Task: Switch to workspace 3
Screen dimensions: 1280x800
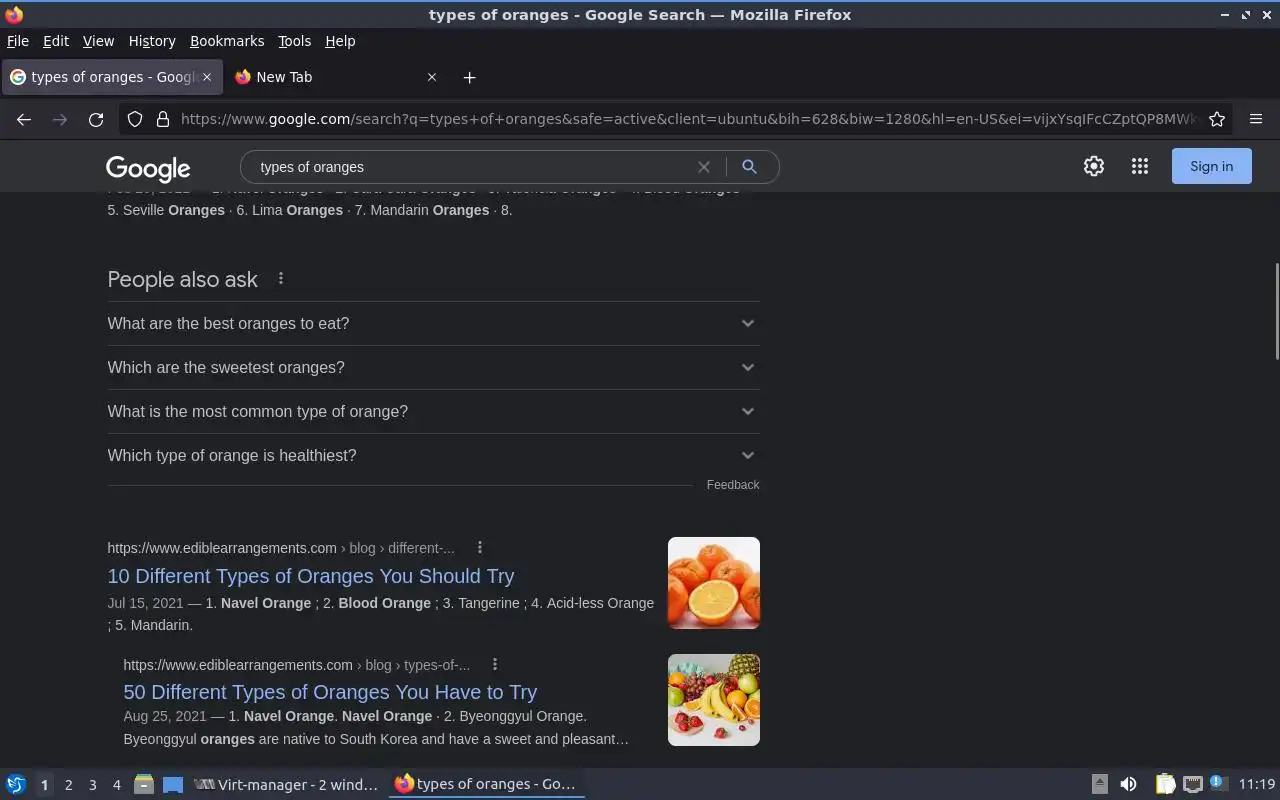Action: [92, 785]
